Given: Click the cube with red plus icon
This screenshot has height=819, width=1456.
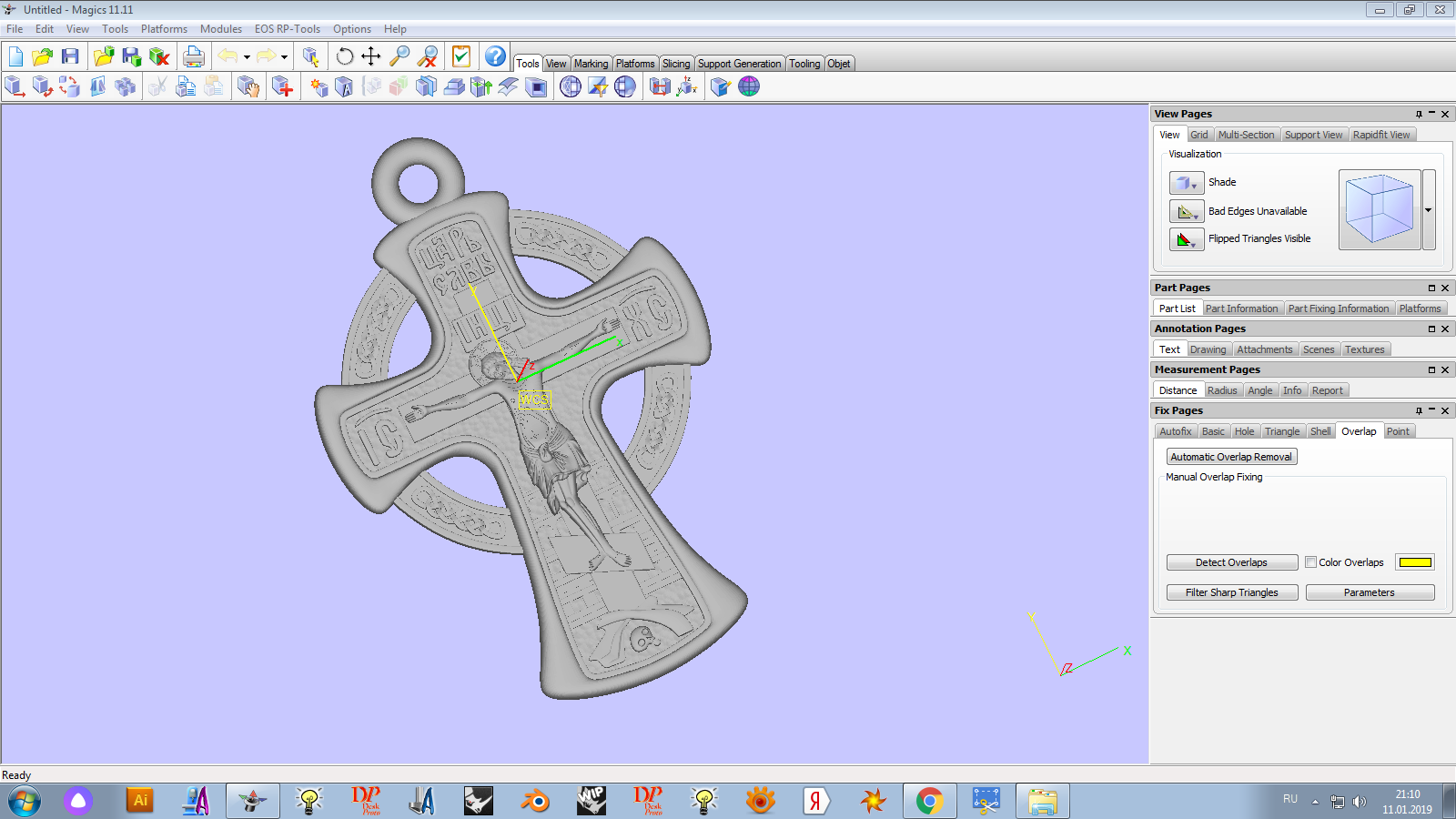Looking at the screenshot, I should pyautogui.click(x=282, y=86).
